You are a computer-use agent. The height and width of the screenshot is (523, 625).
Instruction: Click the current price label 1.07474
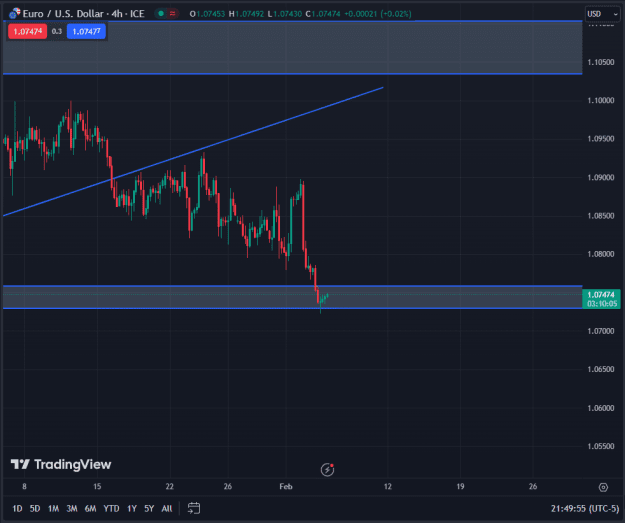click(x=601, y=299)
